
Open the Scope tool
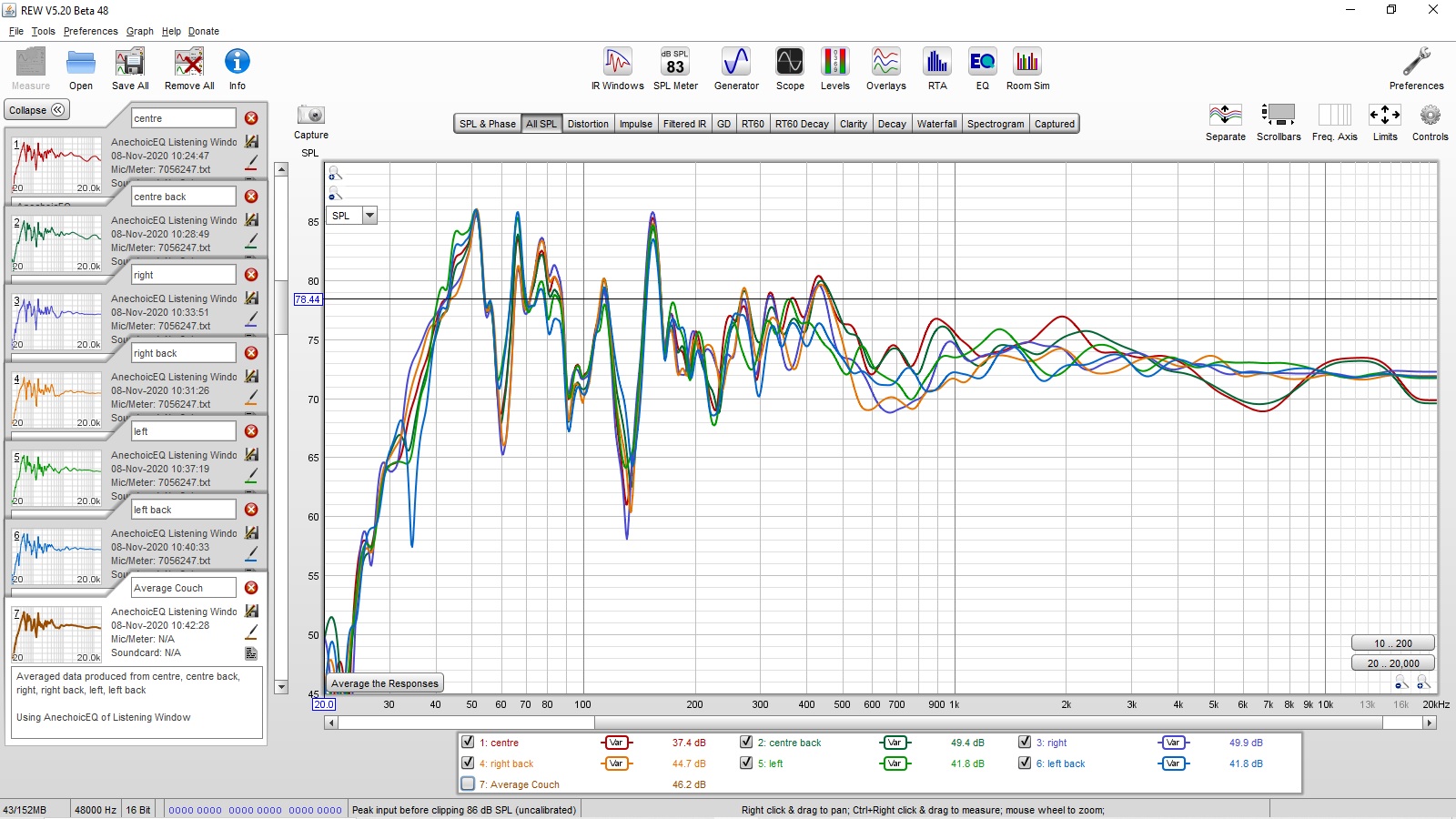tap(790, 69)
